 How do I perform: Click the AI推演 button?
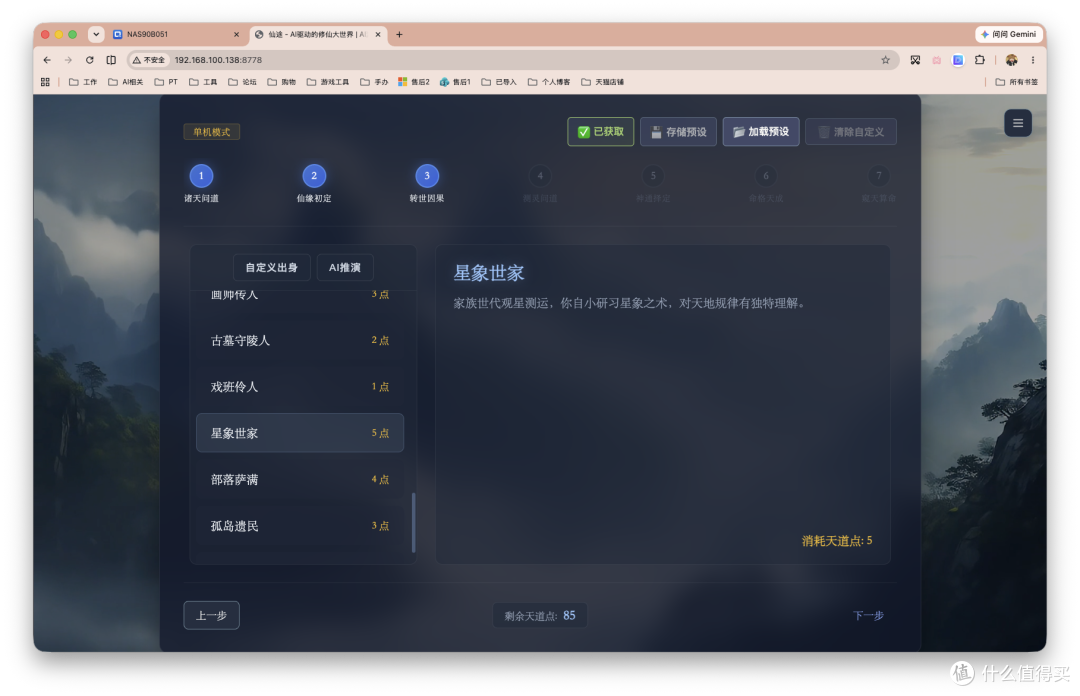(x=344, y=267)
